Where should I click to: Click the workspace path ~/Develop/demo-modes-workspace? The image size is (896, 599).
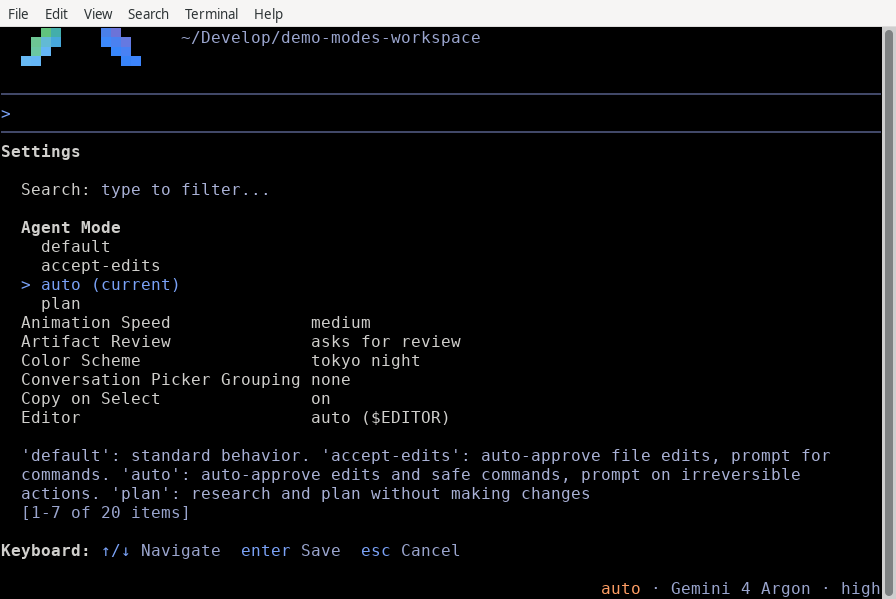(x=331, y=38)
